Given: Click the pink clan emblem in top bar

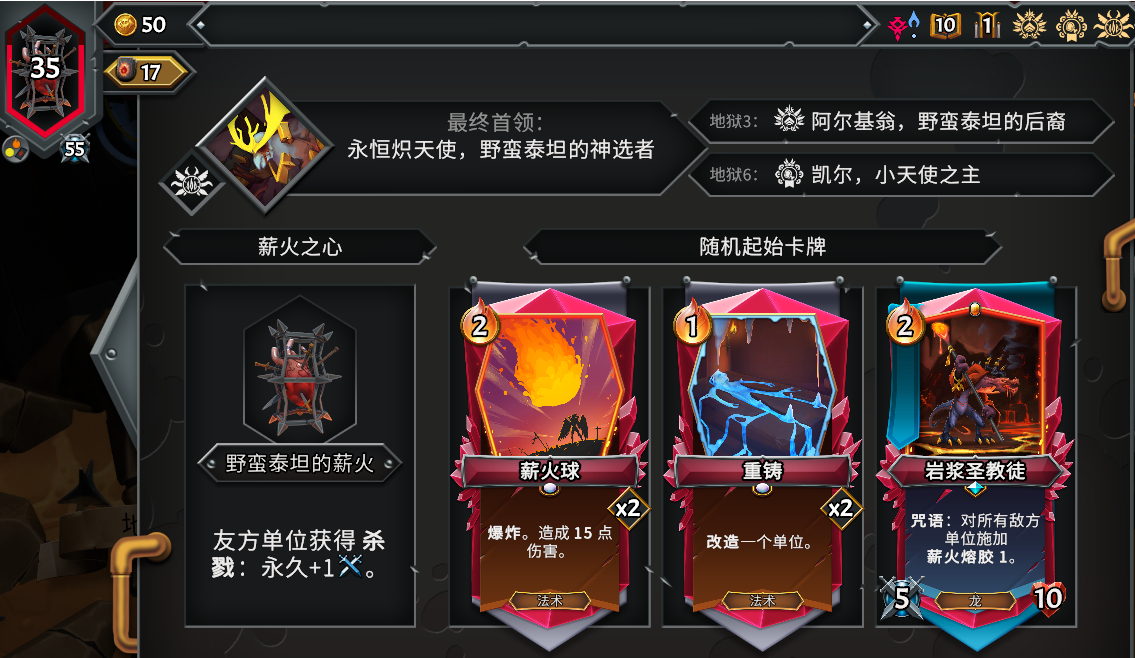Looking at the screenshot, I should click(903, 26).
